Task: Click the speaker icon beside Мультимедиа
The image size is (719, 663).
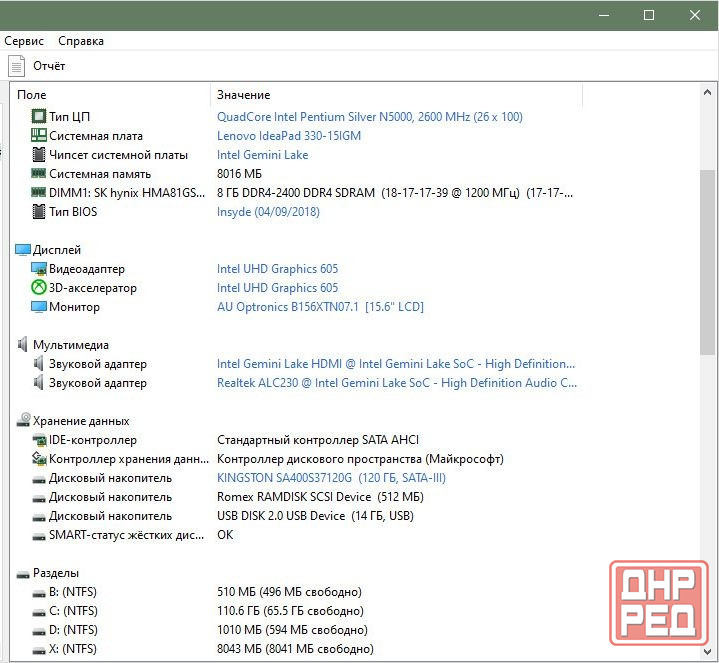Action: click(x=22, y=344)
